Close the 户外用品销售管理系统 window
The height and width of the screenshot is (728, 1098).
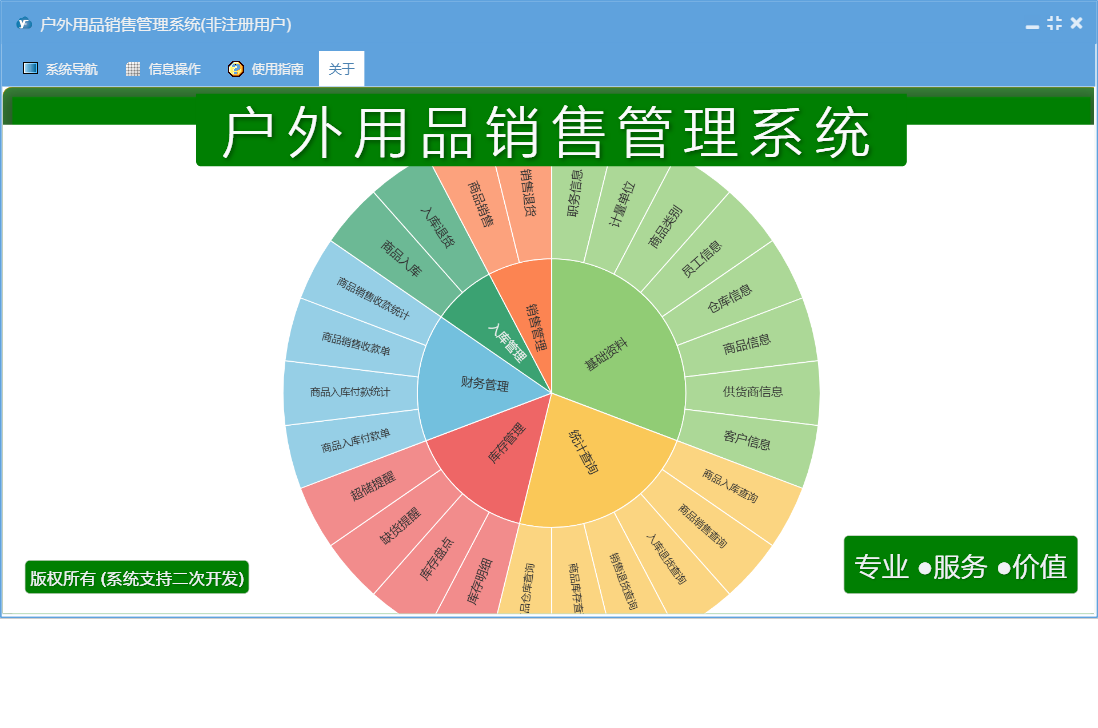pos(1077,23)
